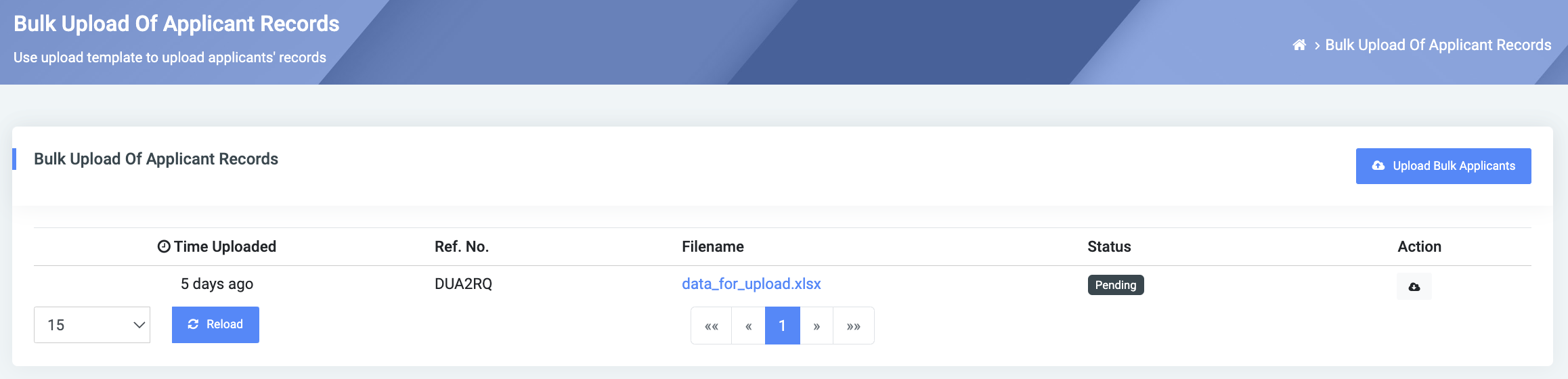The height and width of the screenshot is (379, 1568).
Task: Click the refresh icon inside Reload button
Action: [194, 324]
